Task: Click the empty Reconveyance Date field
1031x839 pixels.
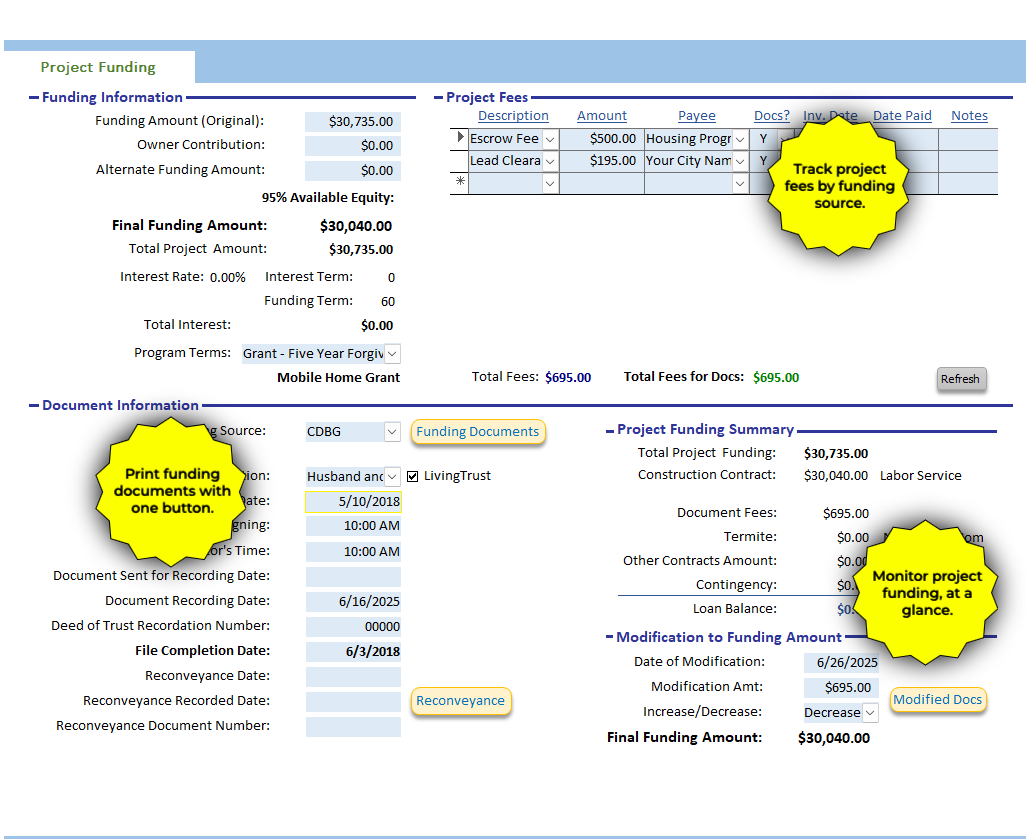Action: [x=353, y=677]
